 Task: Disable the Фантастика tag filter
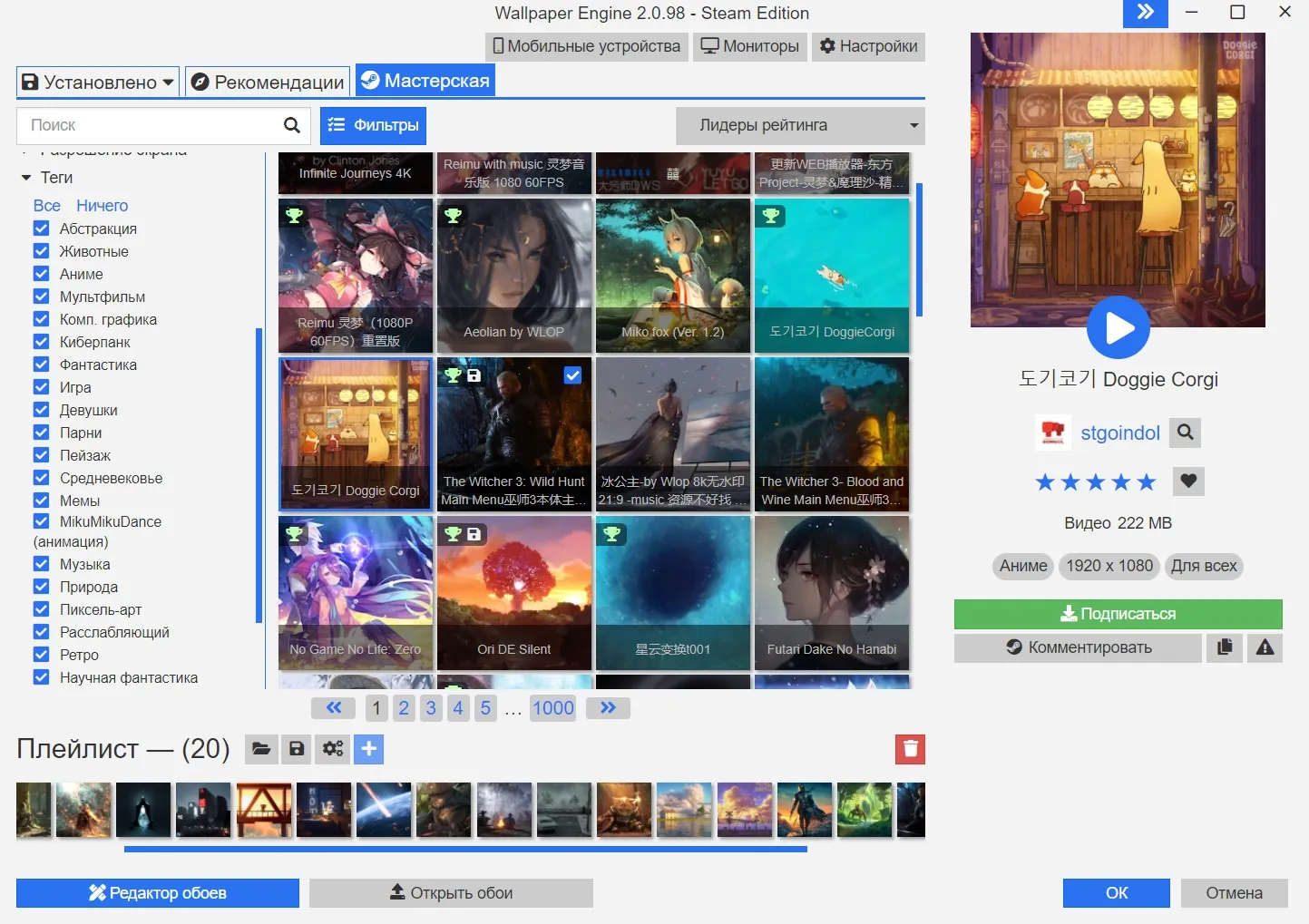pyautogui.click(x=41, y=365)
